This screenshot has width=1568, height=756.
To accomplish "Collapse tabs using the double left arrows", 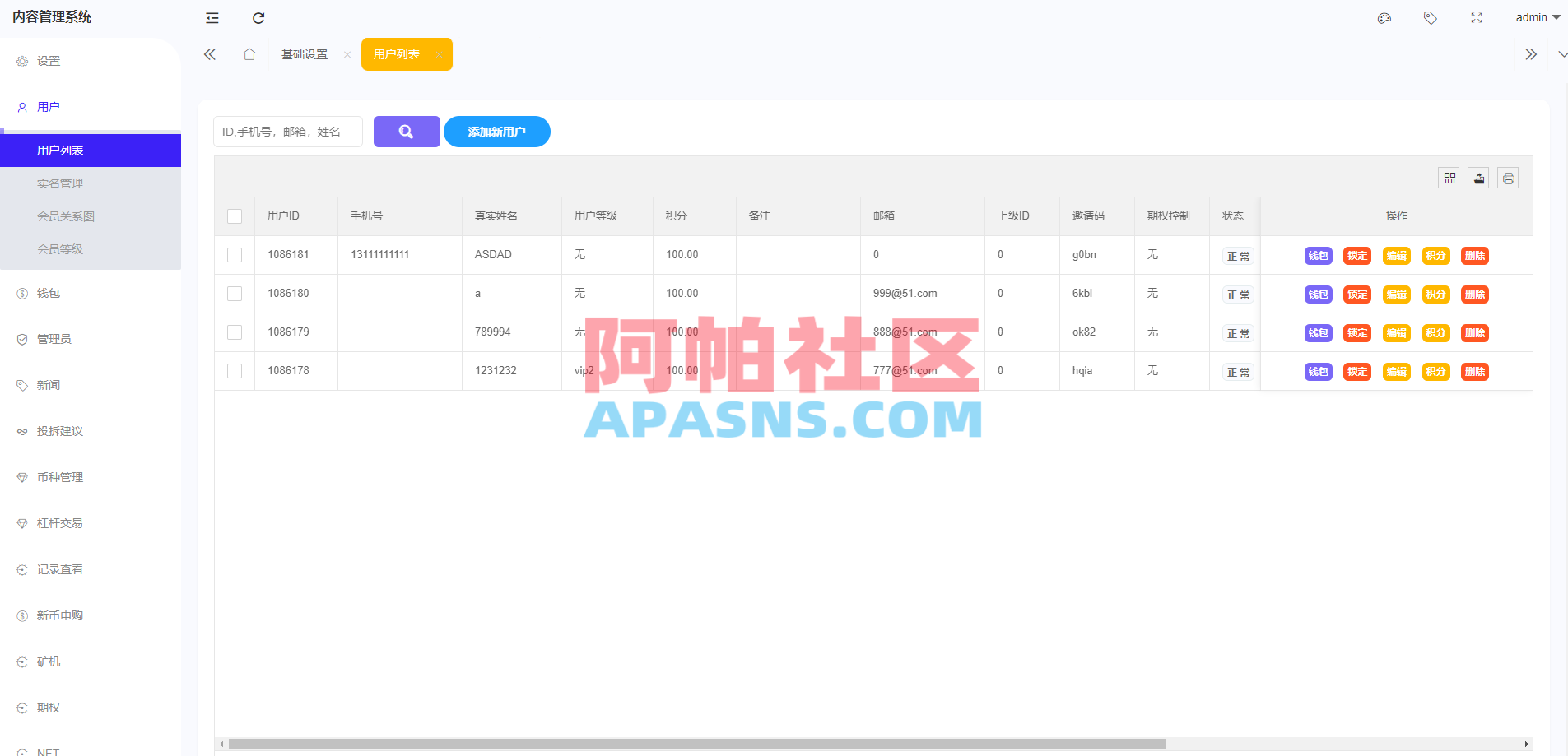I will point(209,53).
